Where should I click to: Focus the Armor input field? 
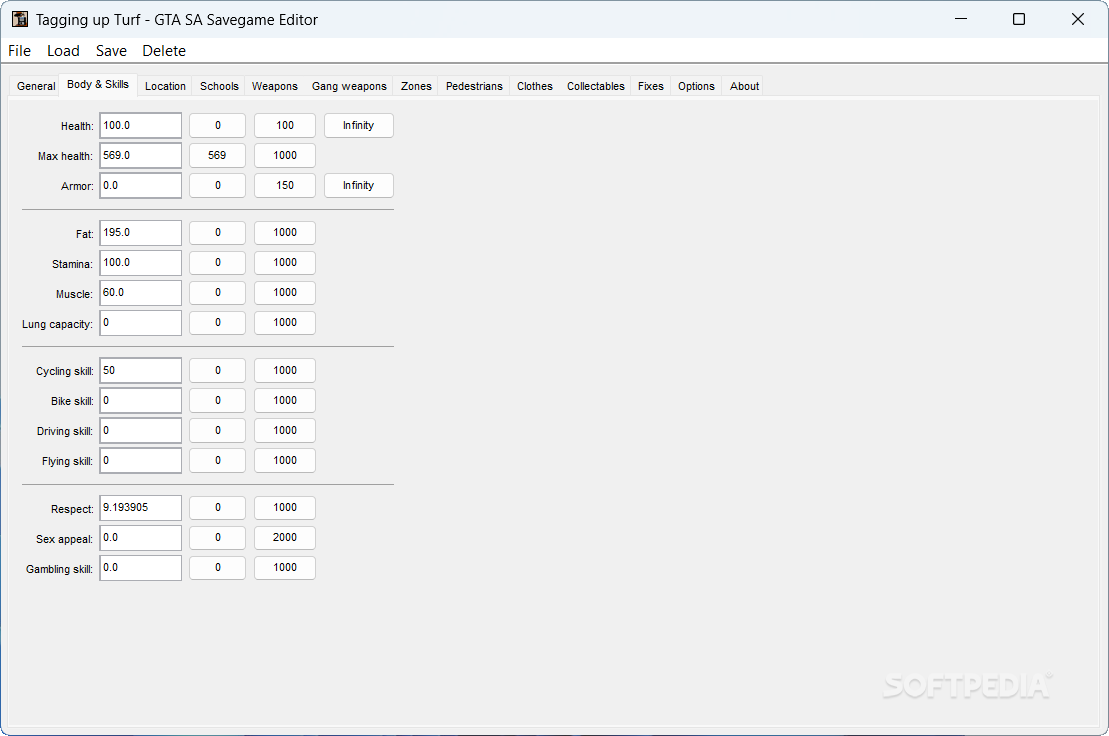[x=141, y=186]
